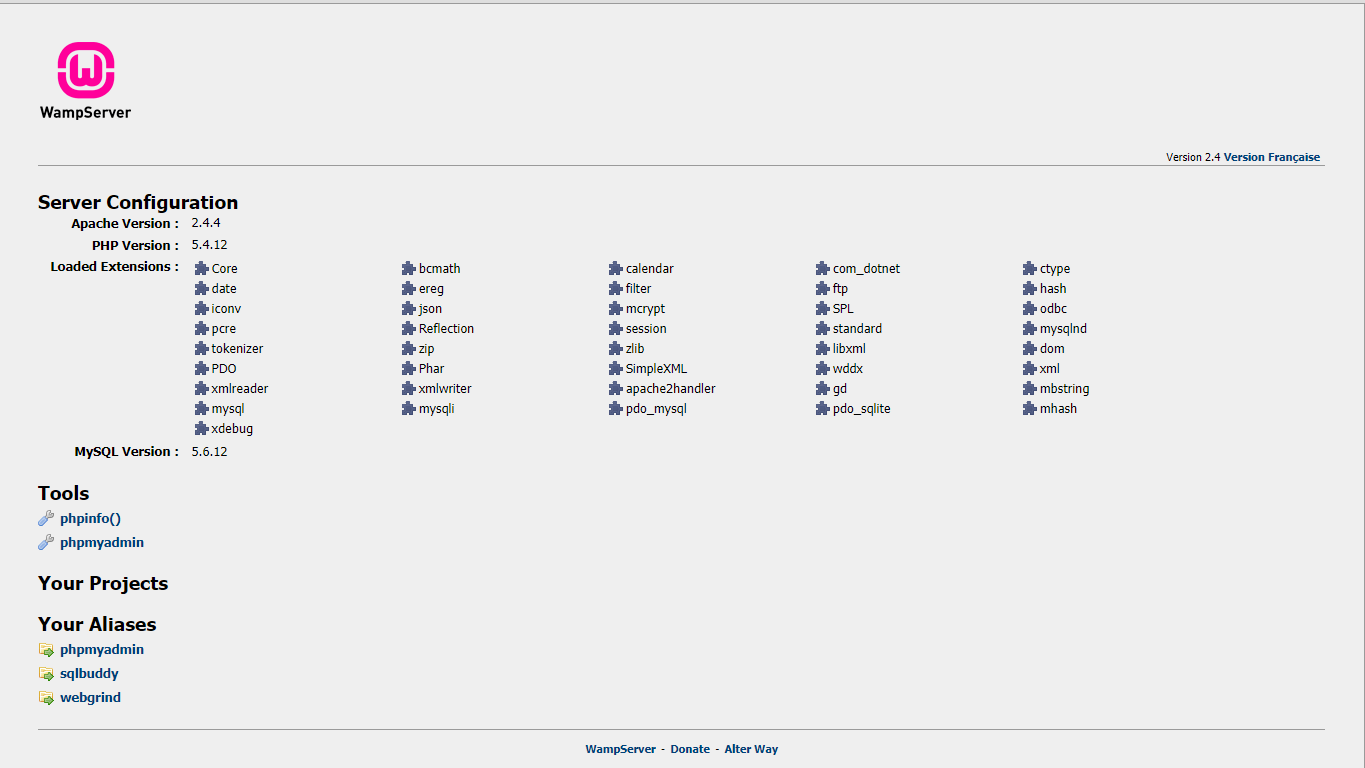Screen dimensions: 1365x768
Task: Click the puzzle icon beside mbstring
Action: click(1030, 389)
